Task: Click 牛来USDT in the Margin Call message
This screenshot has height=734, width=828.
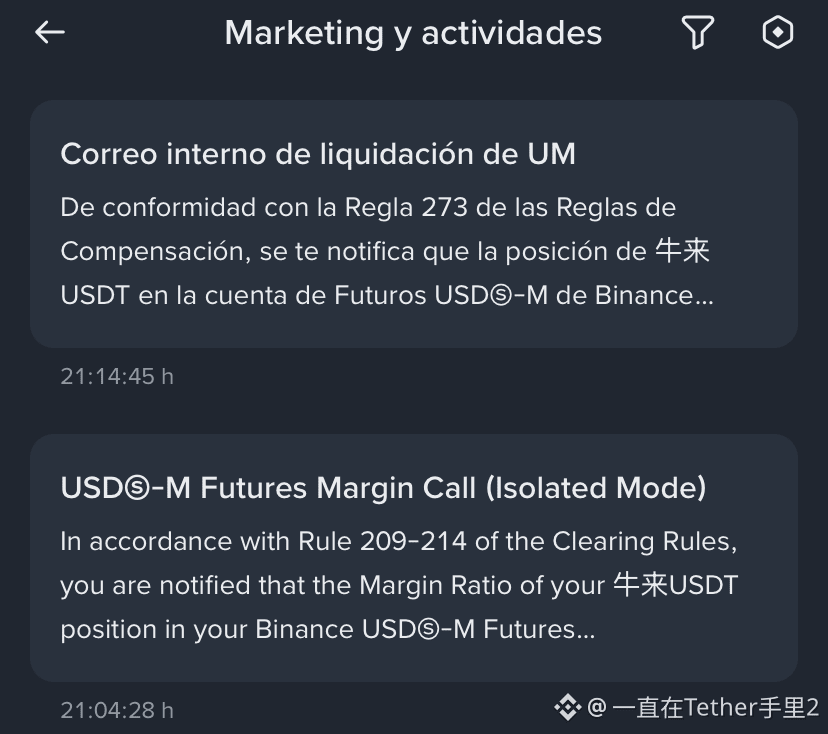Action: [x=676, y=585]
